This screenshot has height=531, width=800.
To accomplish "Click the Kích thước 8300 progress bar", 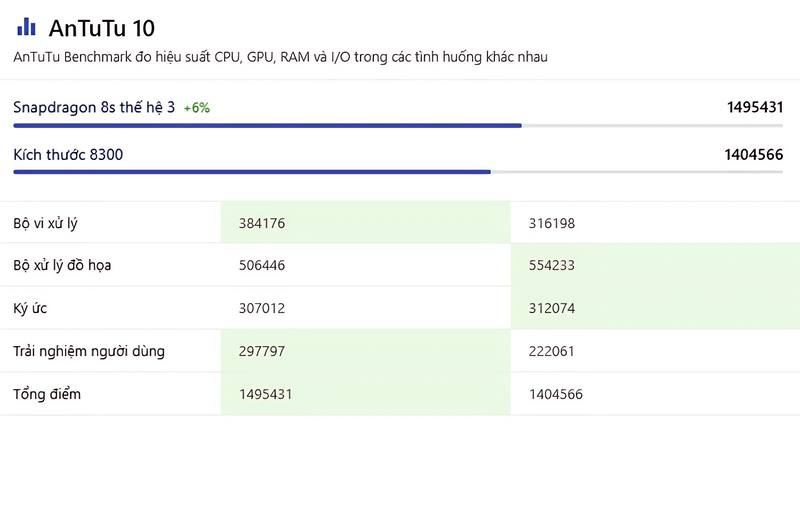I will click(398, 172).
